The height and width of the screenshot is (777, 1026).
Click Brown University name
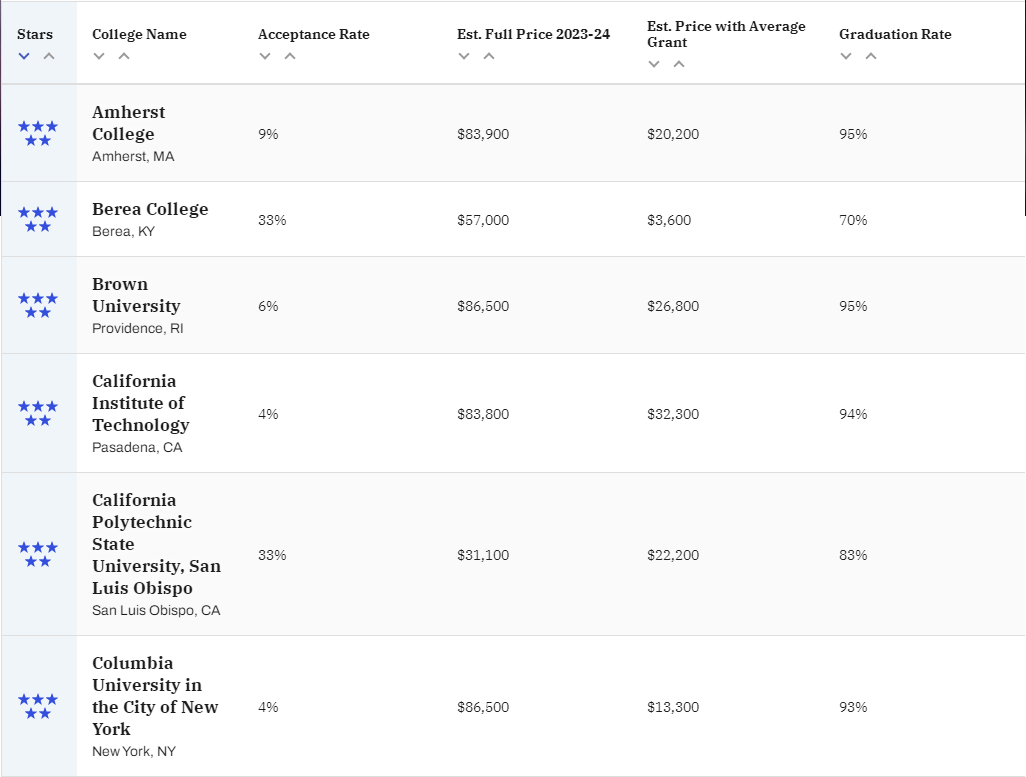click(136, 295)
